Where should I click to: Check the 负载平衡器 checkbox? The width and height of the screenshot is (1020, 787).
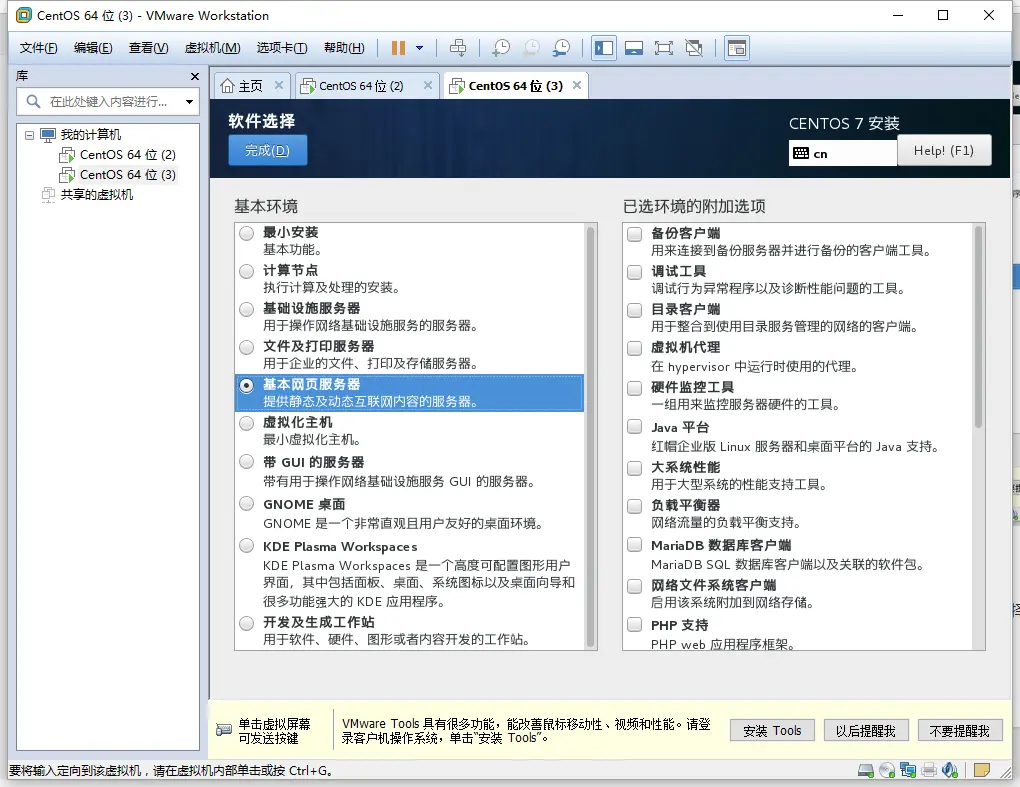point(634,506)
